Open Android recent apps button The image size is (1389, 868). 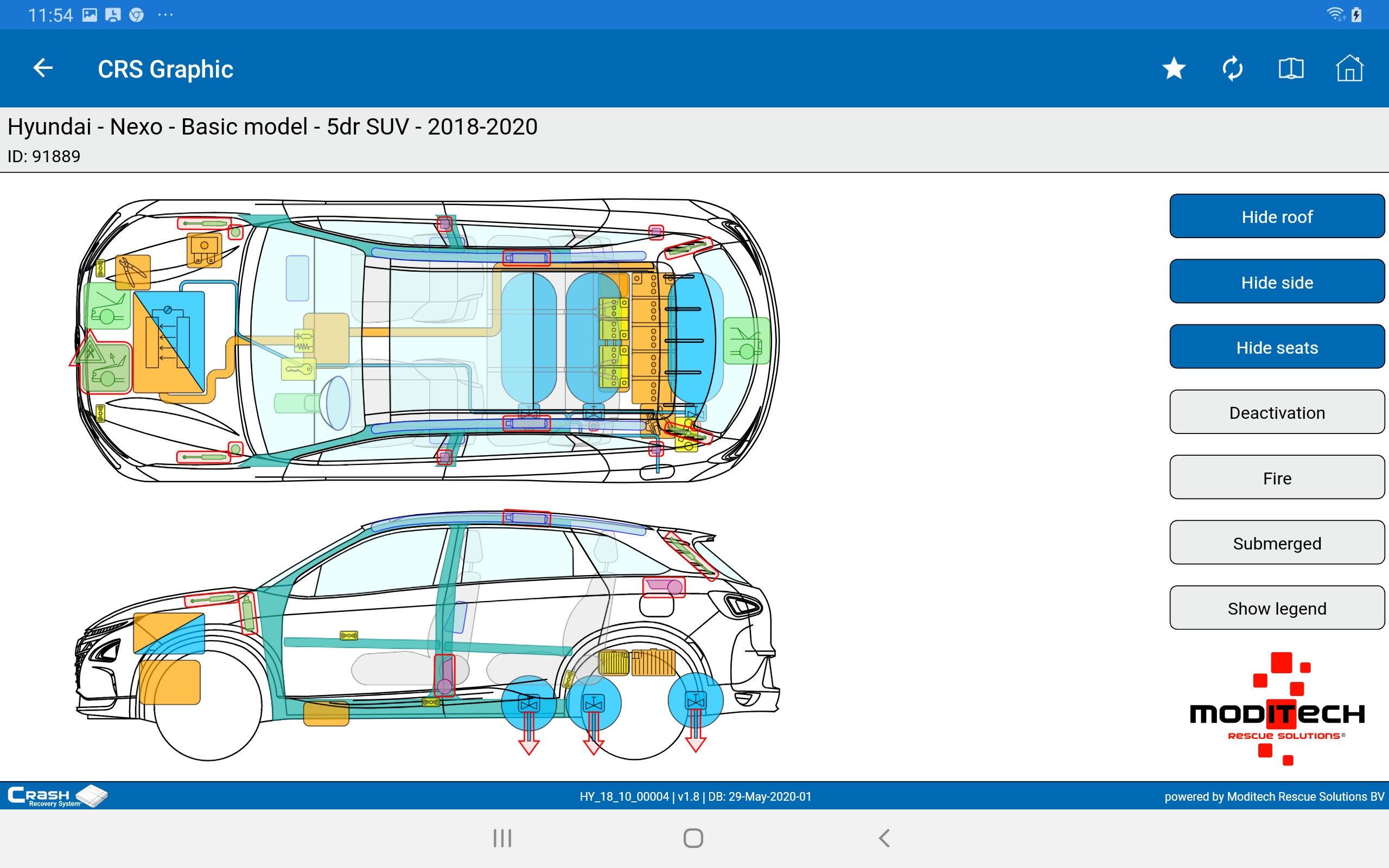coord(502,838)
